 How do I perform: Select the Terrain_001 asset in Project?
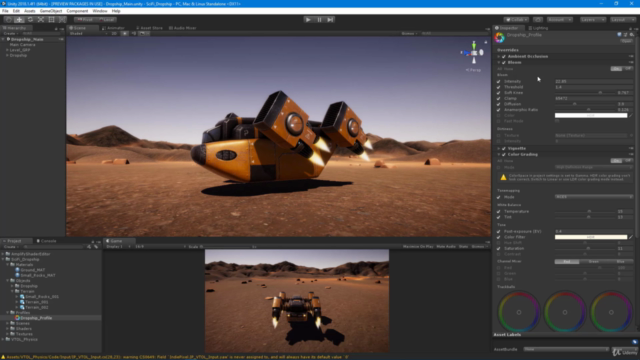point(34,302)
